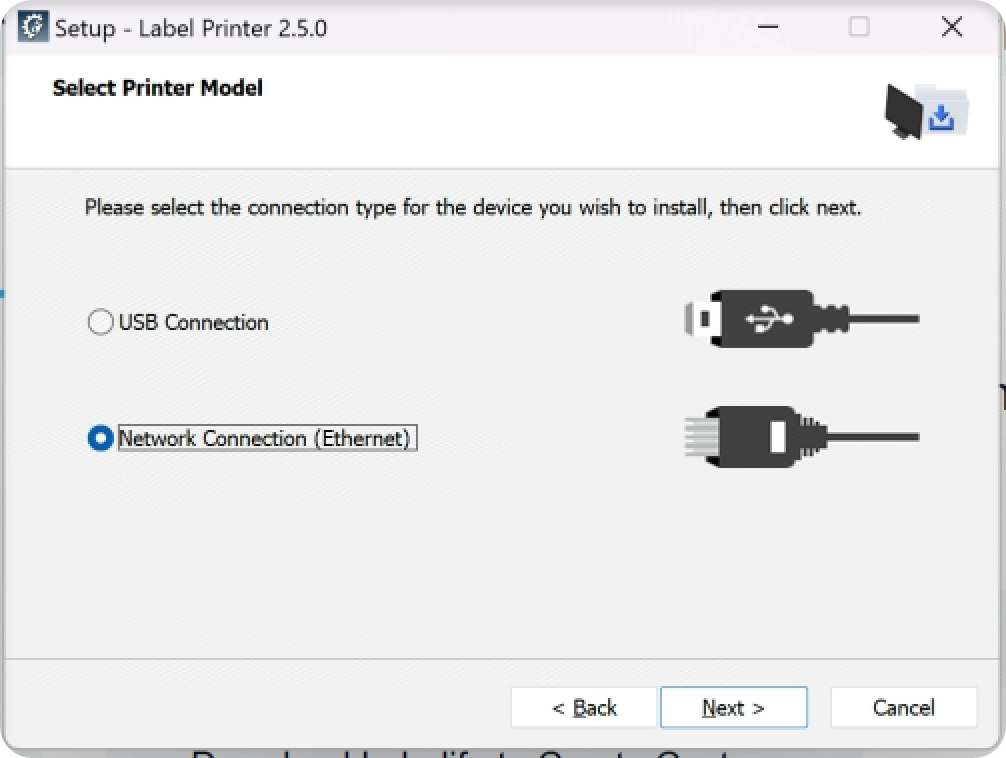Click the connection type instruction text
1006x758 pixels.
point(473,208)
